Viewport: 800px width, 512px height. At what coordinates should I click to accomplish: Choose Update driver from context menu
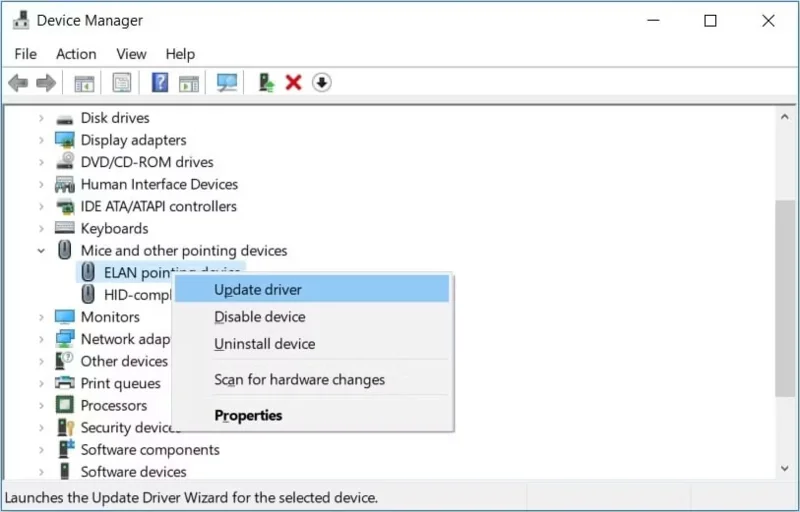tap(312, 289)
